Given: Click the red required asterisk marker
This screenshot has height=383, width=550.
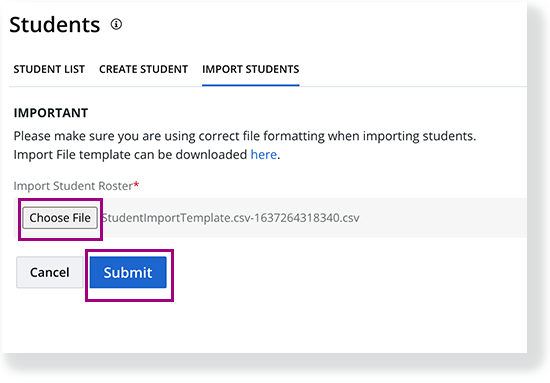Looking at the screenshot, I should pyautogui.click(x=136, y=184).
